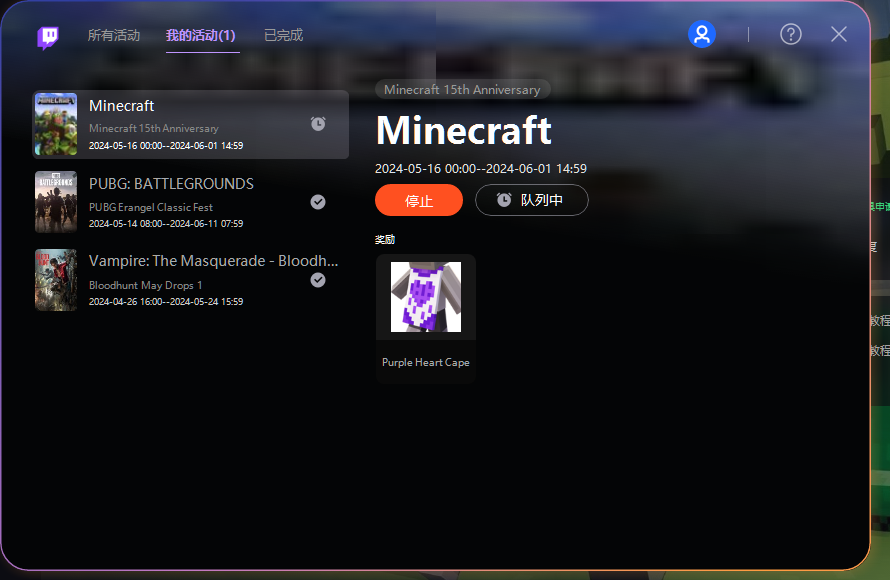Select the Minecraft game cover thumbnail

pos(56,124)
